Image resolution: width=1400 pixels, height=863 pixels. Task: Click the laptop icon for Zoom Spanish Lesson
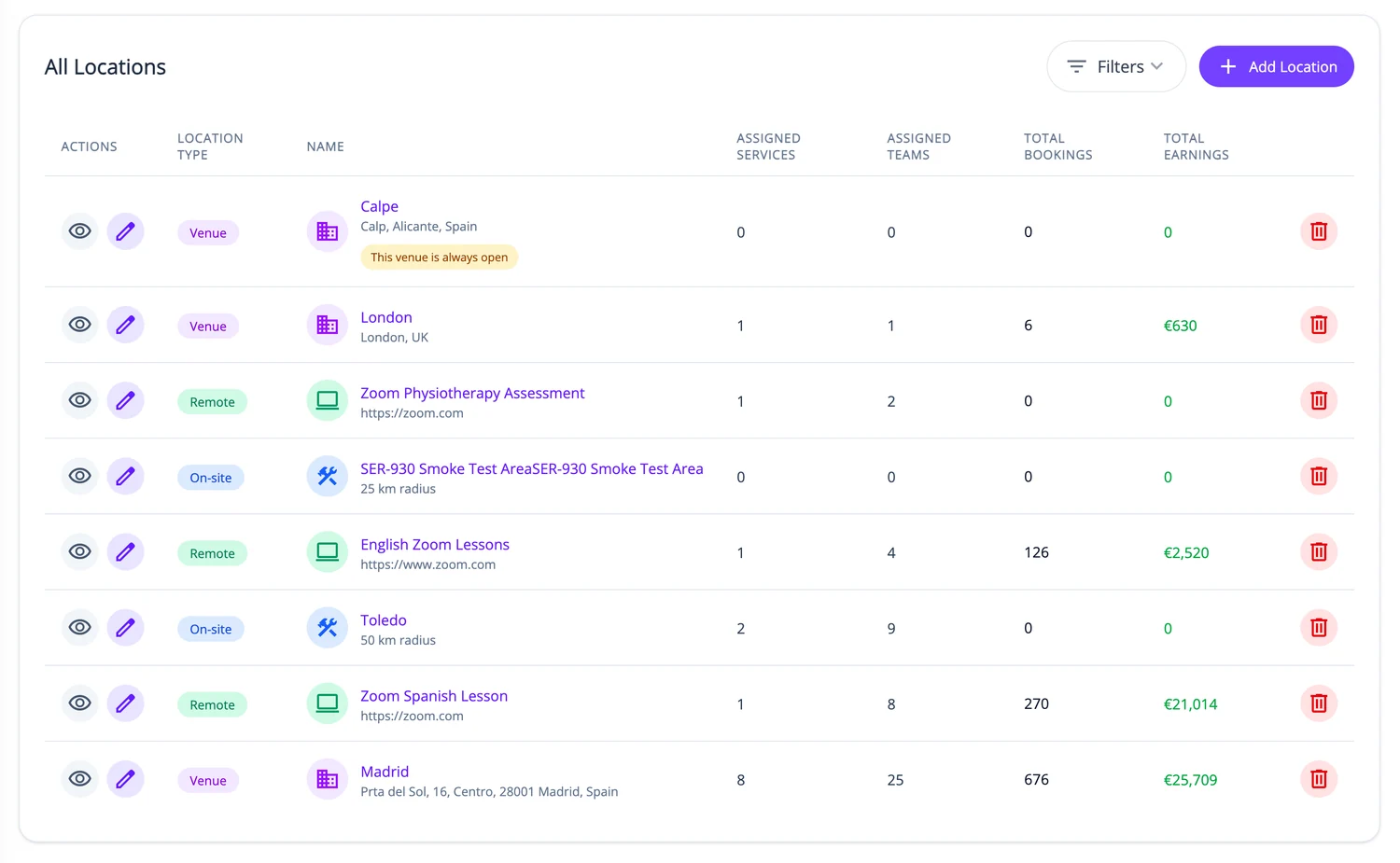click(x=327, y=703)
